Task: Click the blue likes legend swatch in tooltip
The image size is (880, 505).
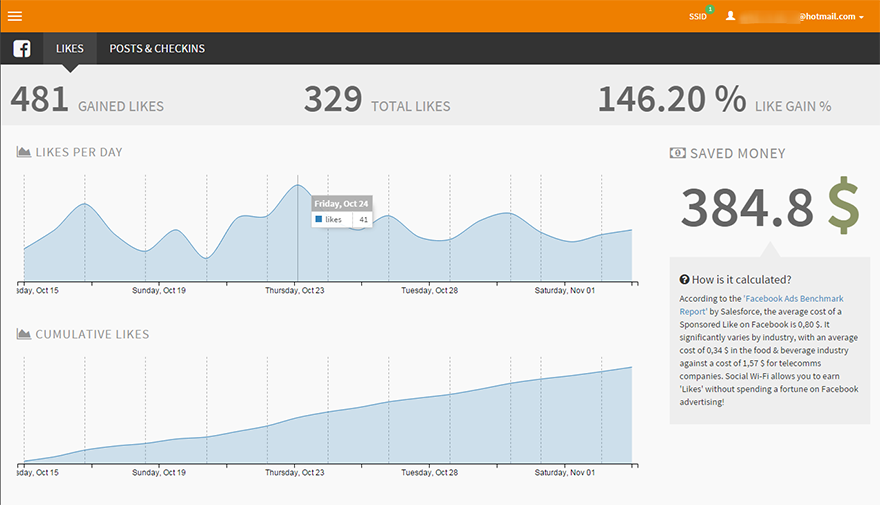Action: point(319,219)
